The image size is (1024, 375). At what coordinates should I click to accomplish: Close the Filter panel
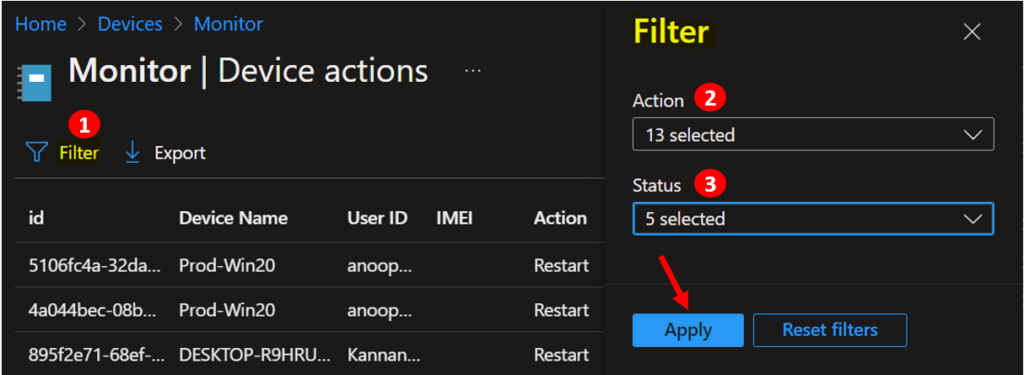pos(972,31)
